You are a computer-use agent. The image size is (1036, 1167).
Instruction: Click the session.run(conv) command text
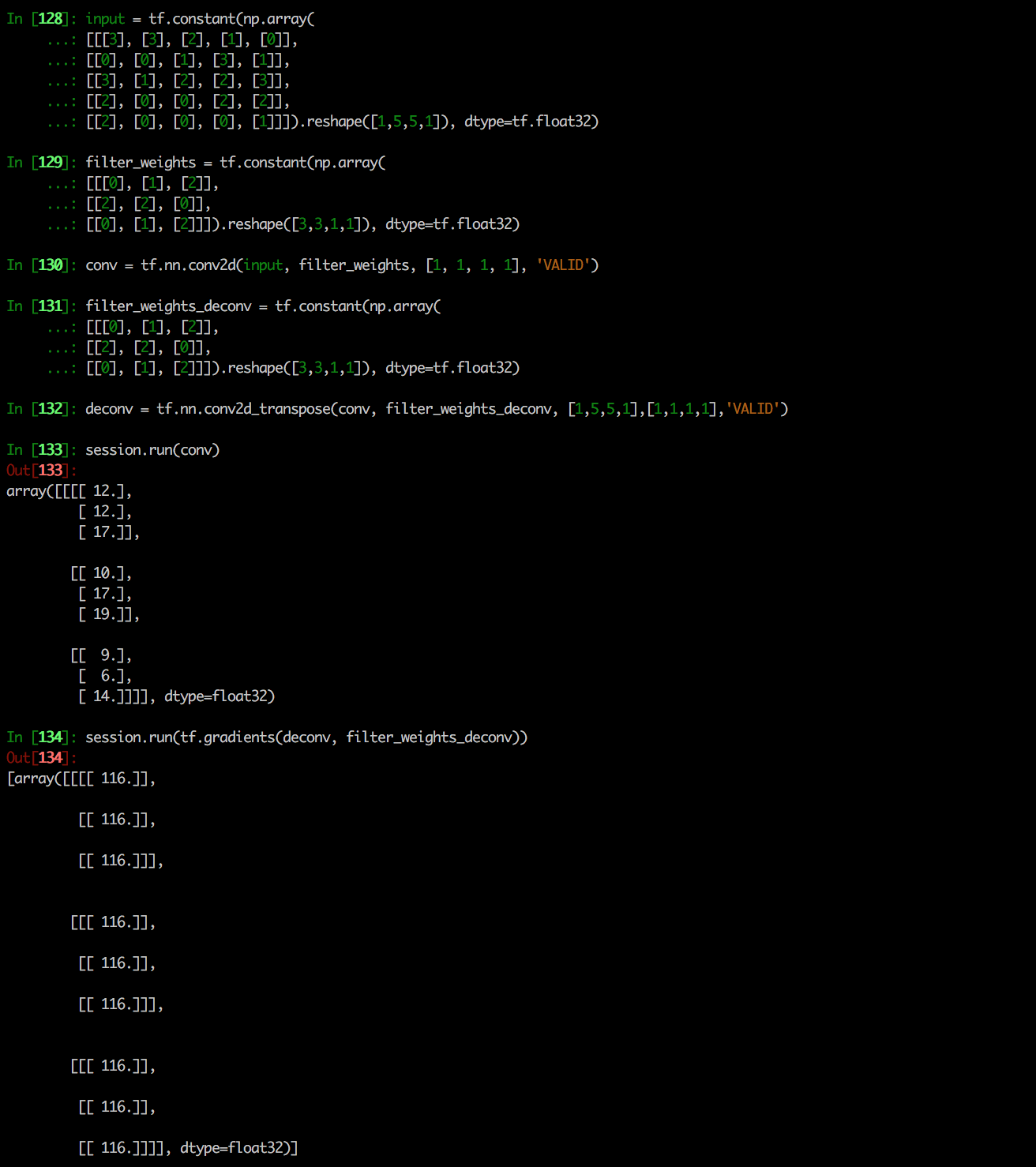click(x=152, y=450)
